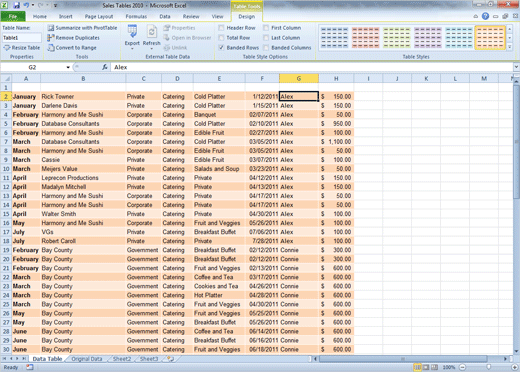
Task: Switch to Page Layout view in status bar
Action: point(426,367)
